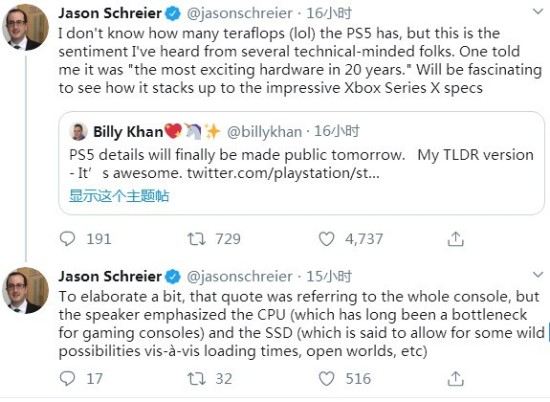The width and height of the screenshot is (550, 402).
Task: Click Jason Schreier's avatar on first tweet
Action: [25, 27]
